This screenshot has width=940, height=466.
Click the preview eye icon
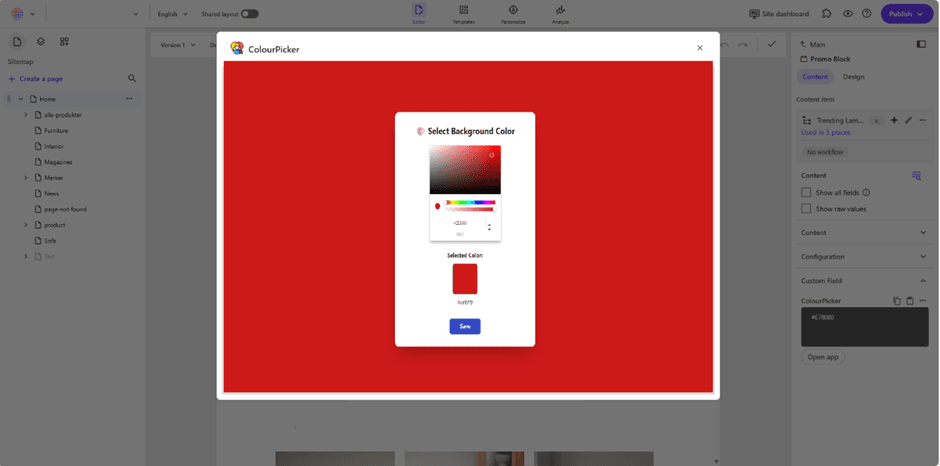tap(847, 14)
